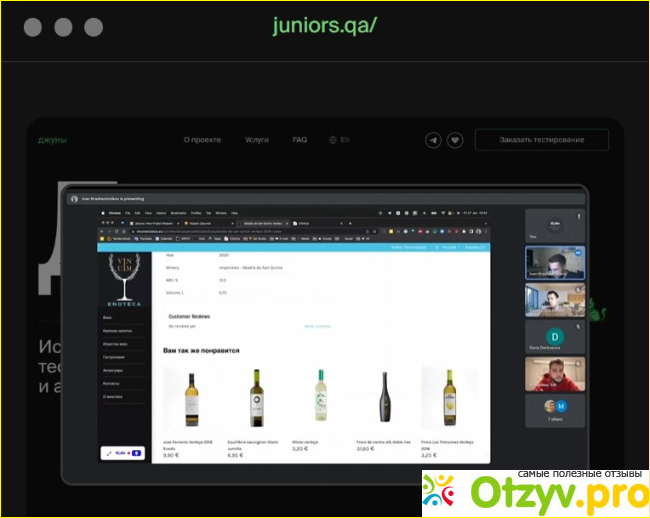
Task: Click the 'Джуны' site logo link
Action: pos(52,140)
